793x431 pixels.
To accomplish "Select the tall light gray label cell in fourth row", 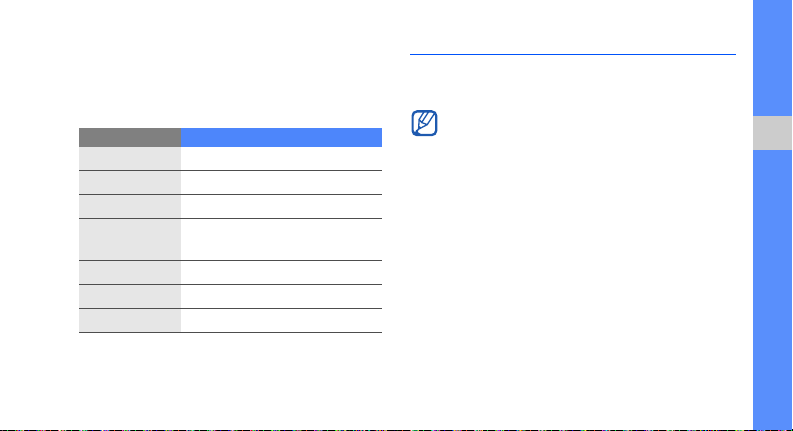I will click(x=130, y=239).
